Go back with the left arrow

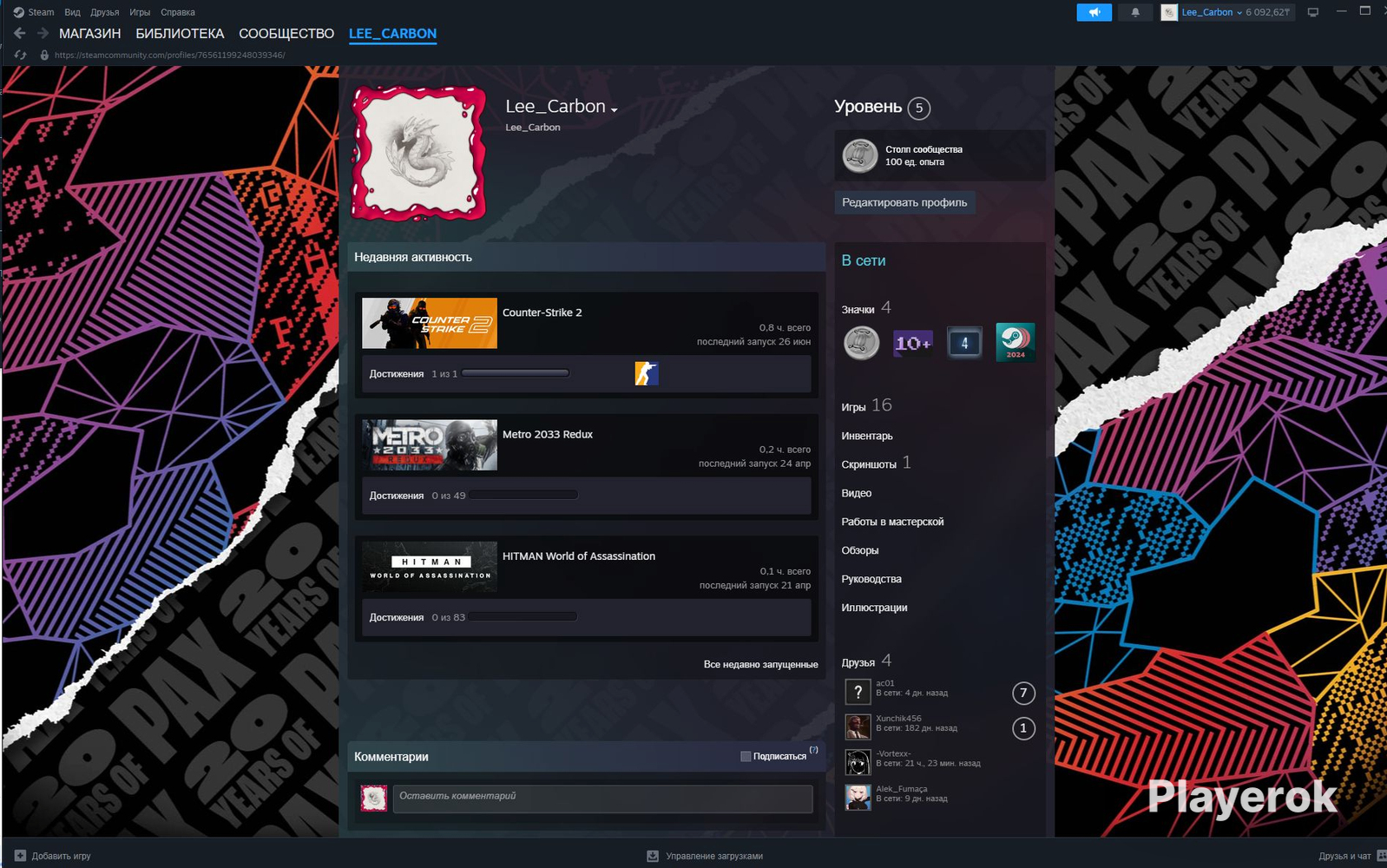tap(20, 33)
